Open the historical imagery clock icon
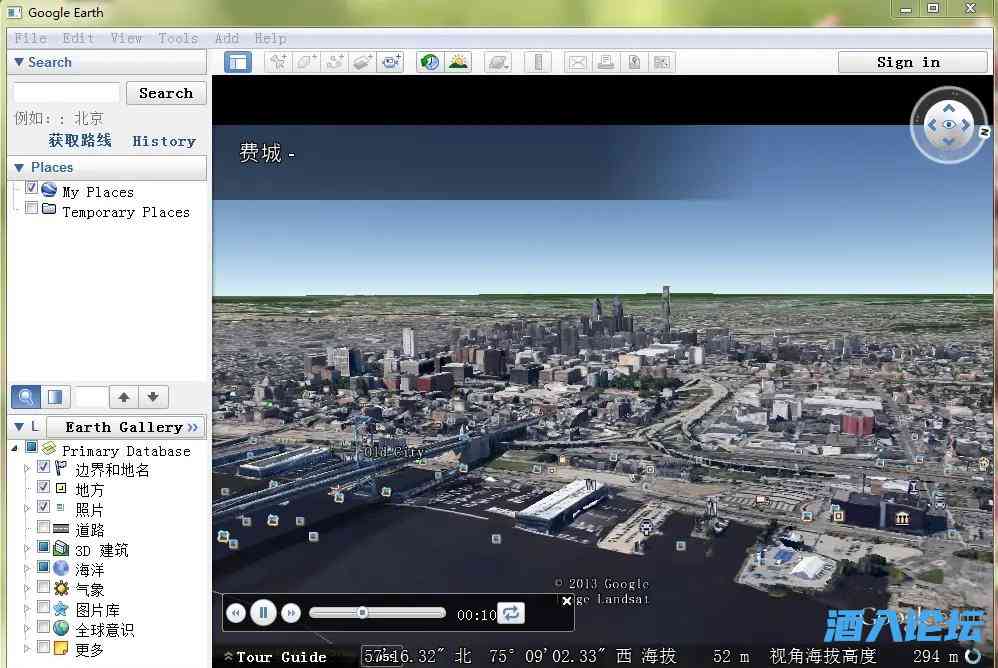 pyautogui.click(x=430, y=62)
